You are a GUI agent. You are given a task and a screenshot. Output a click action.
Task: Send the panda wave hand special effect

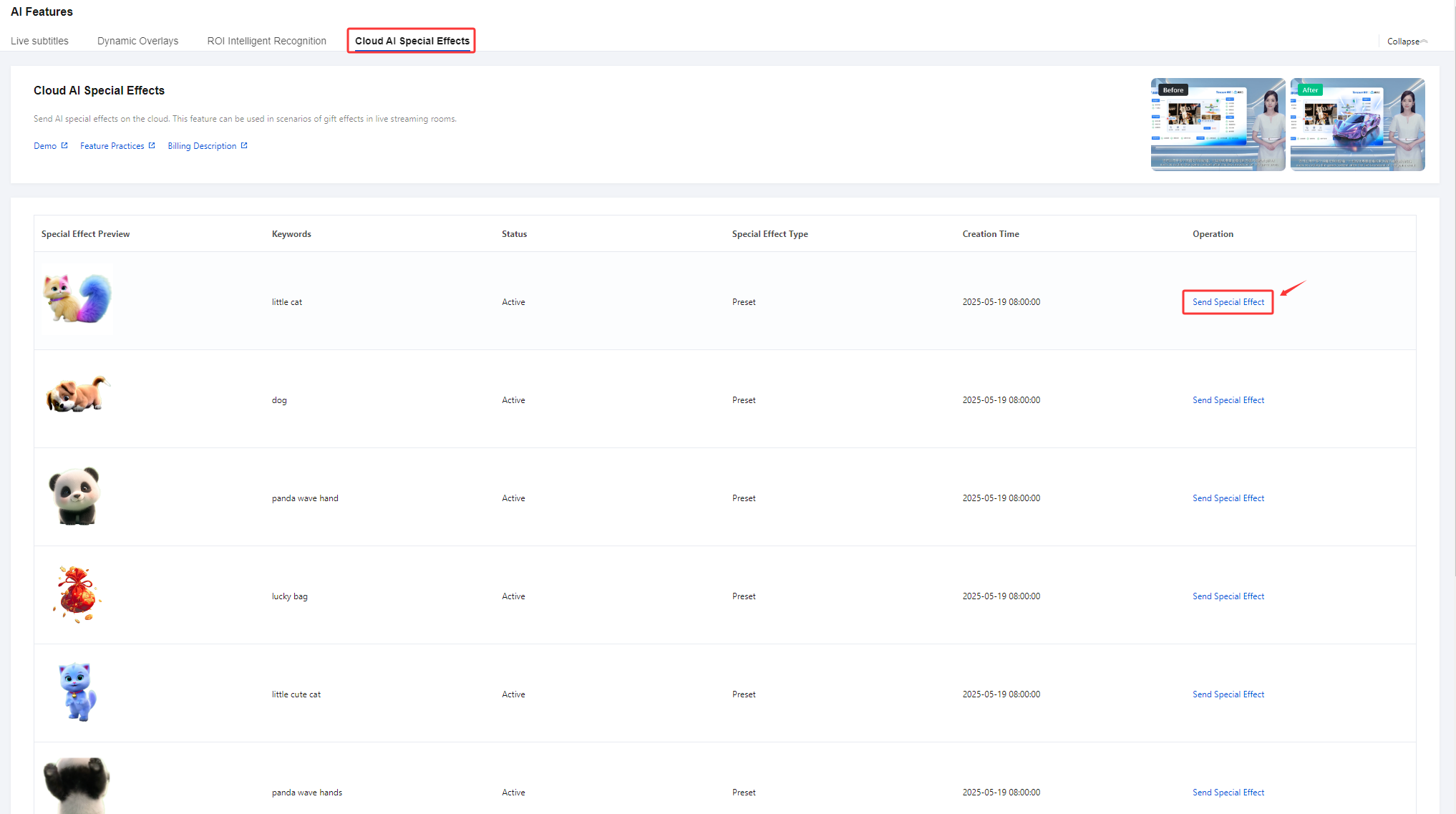tap(1228, 498)
